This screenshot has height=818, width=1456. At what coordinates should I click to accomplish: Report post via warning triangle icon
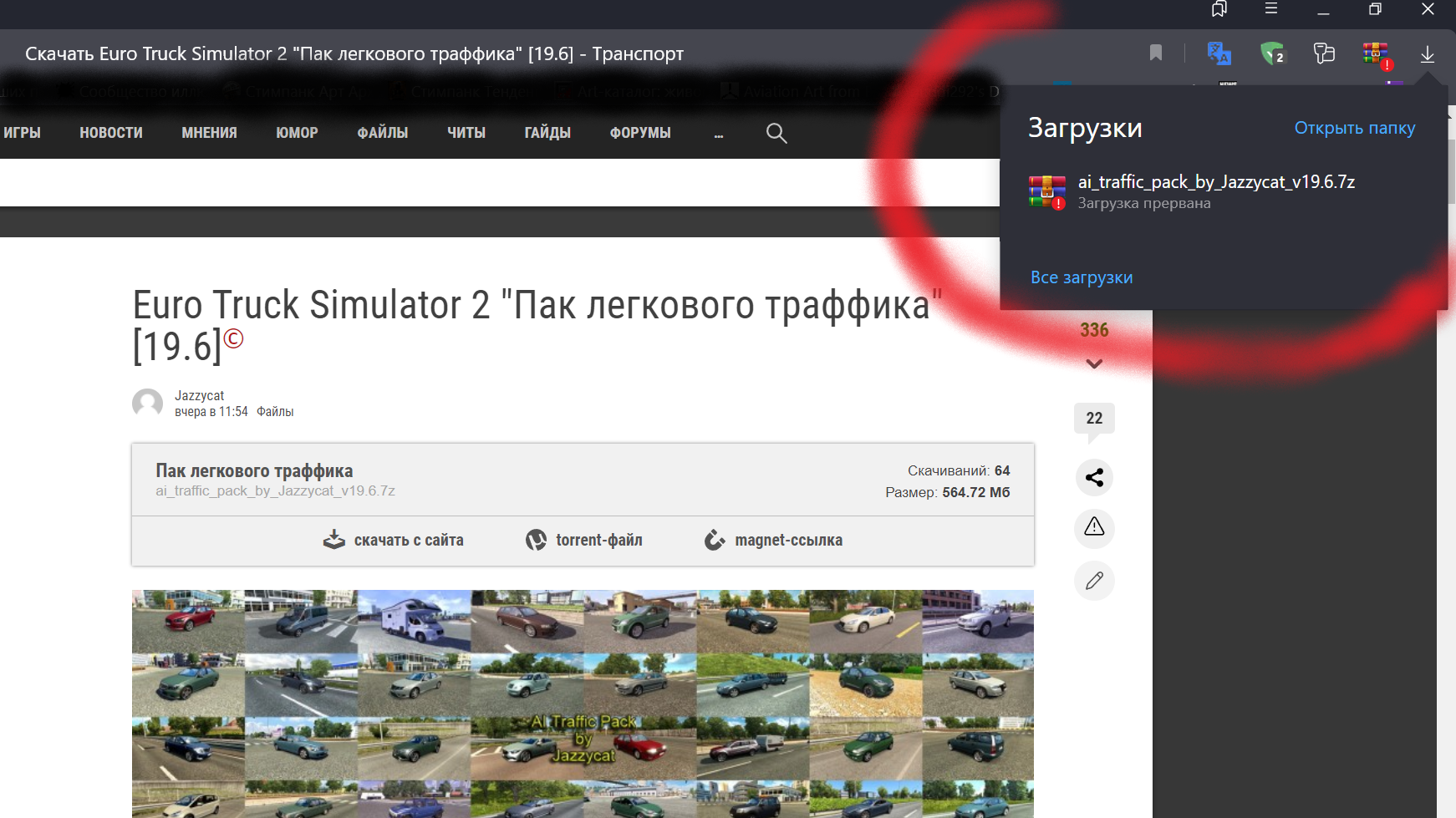coord(1094,527)
